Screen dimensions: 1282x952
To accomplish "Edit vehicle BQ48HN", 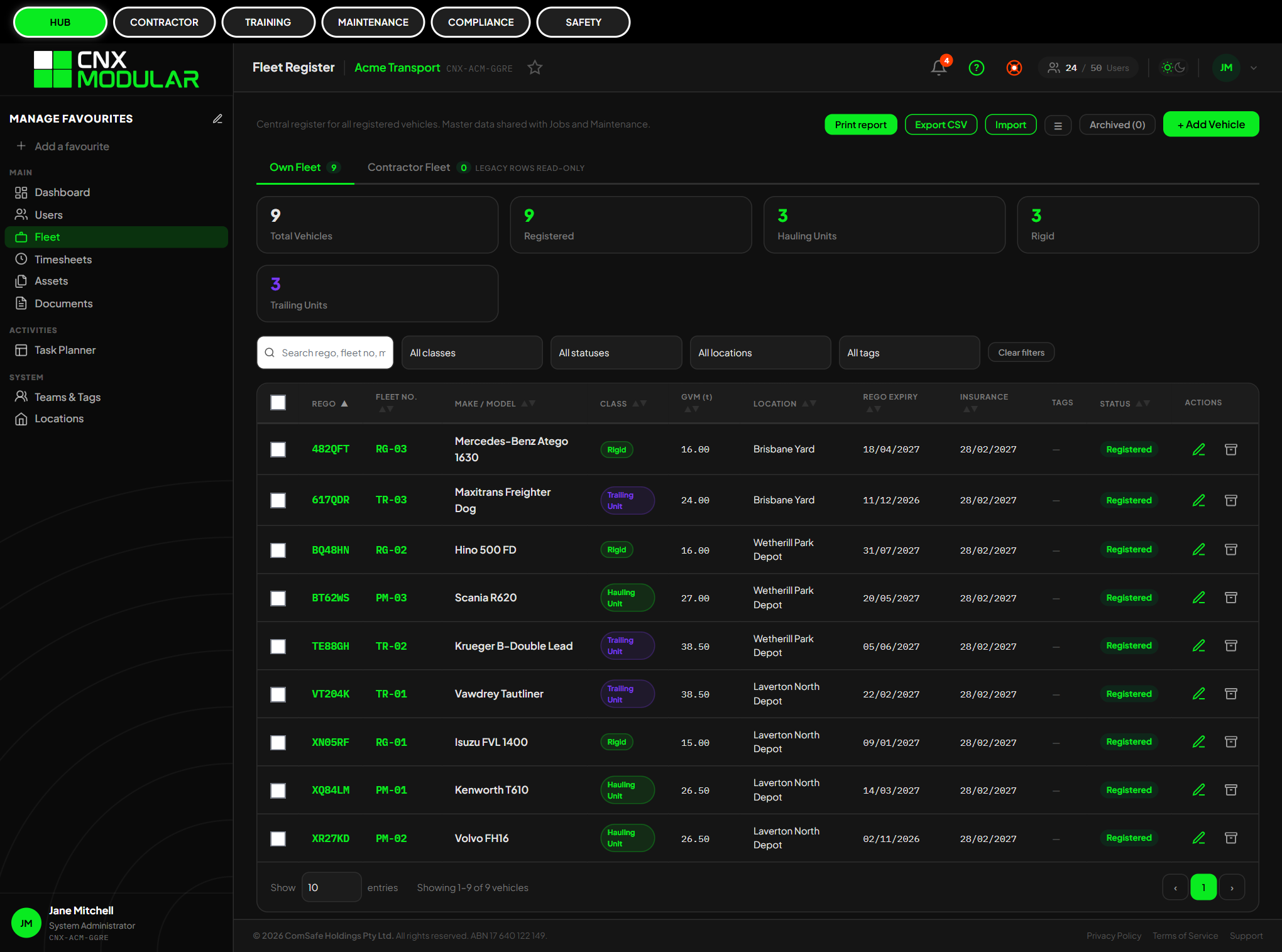I will (x=1199, y=550).
